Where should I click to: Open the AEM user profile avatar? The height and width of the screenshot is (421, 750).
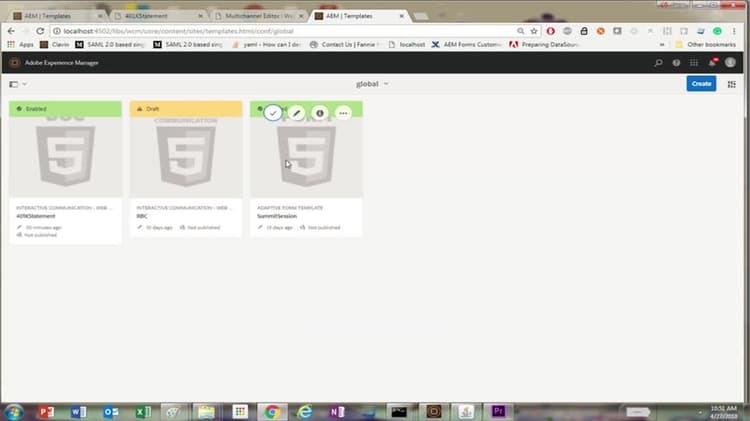pos(730,62)
